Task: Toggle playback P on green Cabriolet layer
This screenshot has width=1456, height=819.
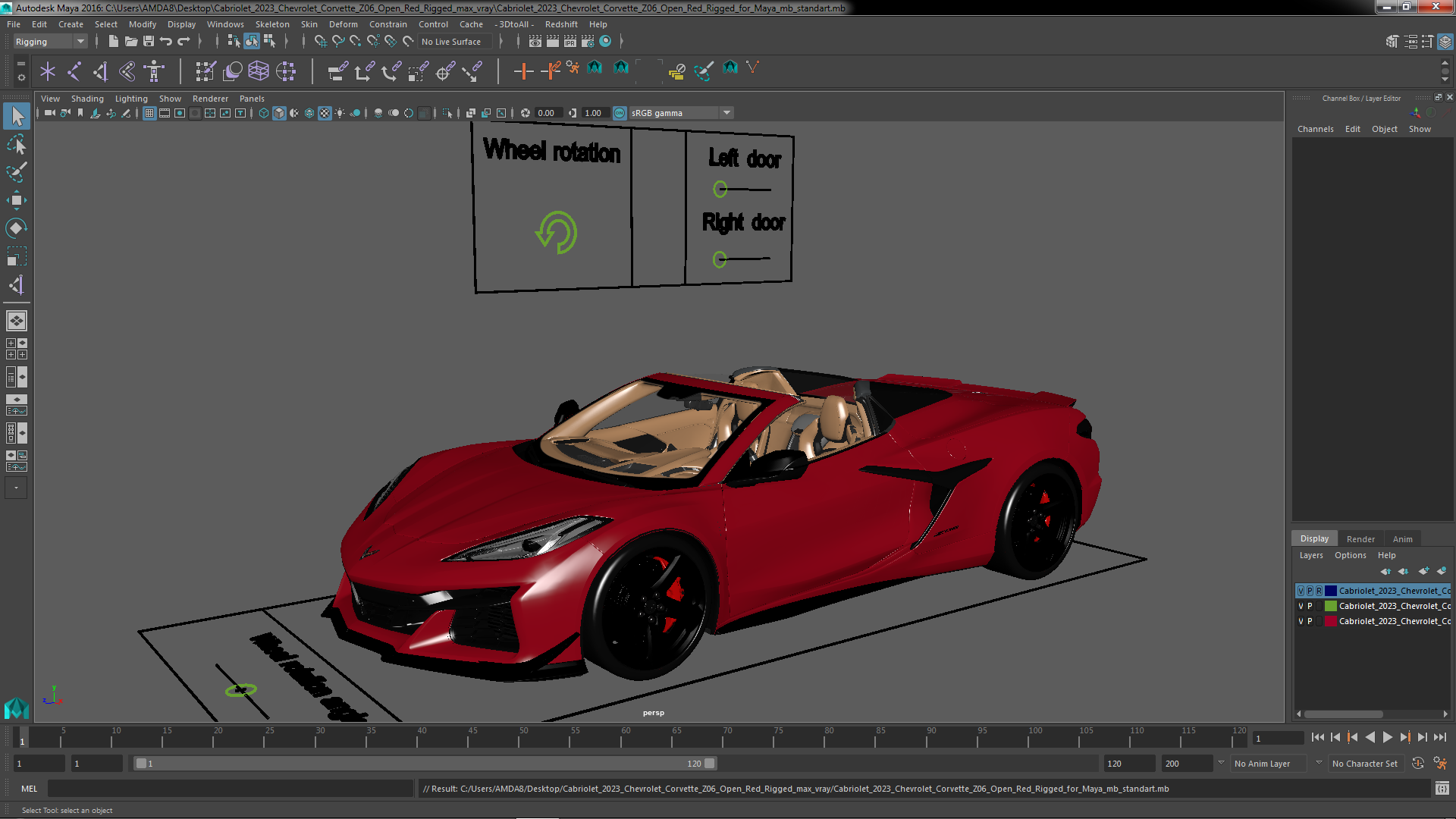Action: pos(1310,606)
